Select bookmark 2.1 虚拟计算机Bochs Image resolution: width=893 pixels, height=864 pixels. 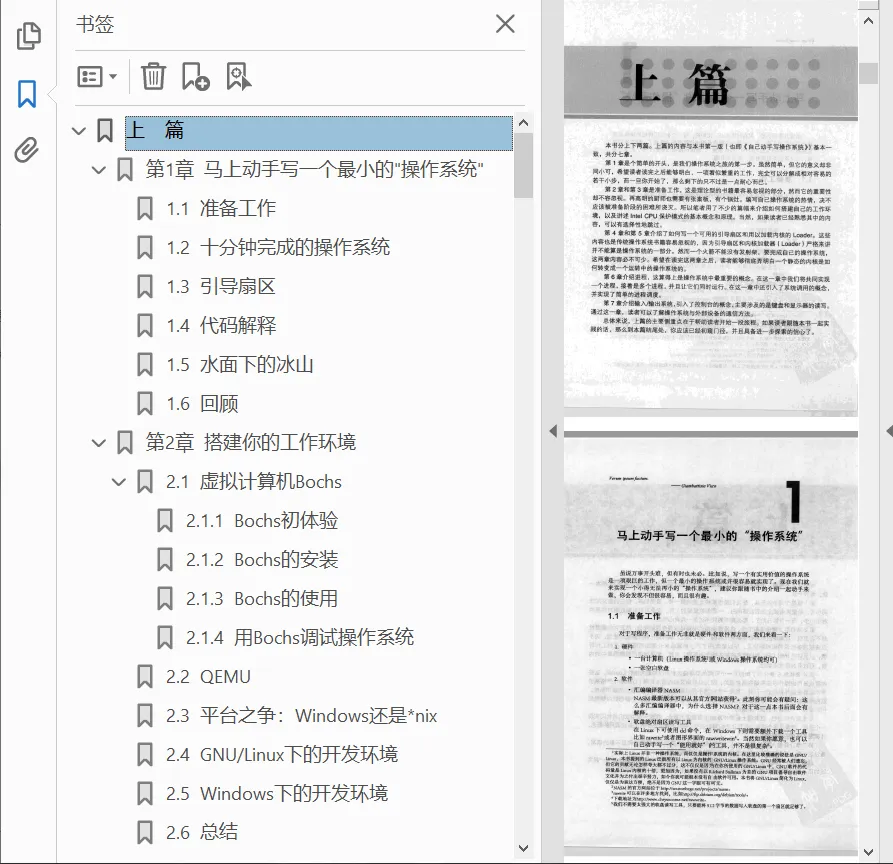254,482
